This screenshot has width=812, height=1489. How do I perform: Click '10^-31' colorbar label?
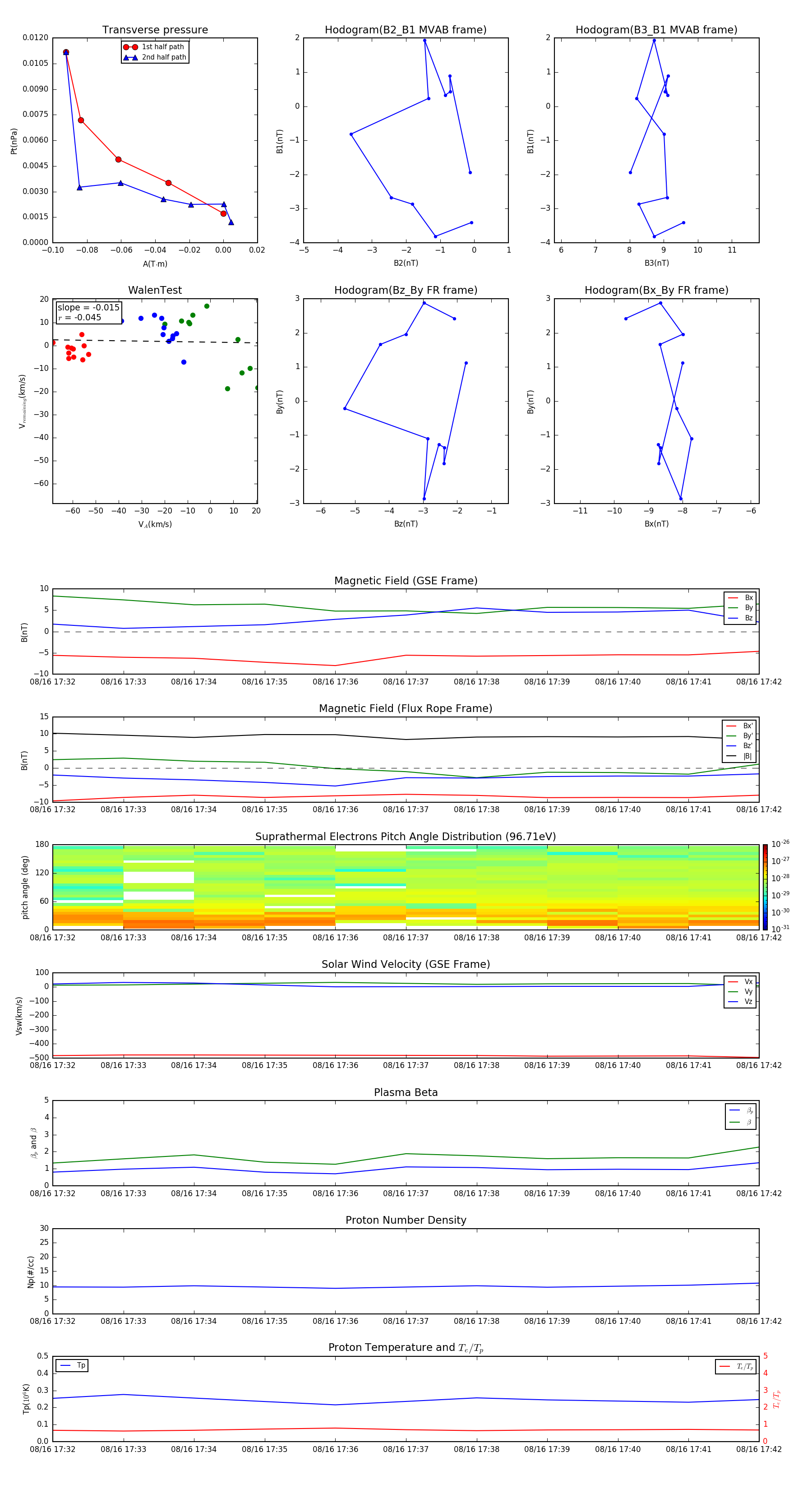coord(780,929)
